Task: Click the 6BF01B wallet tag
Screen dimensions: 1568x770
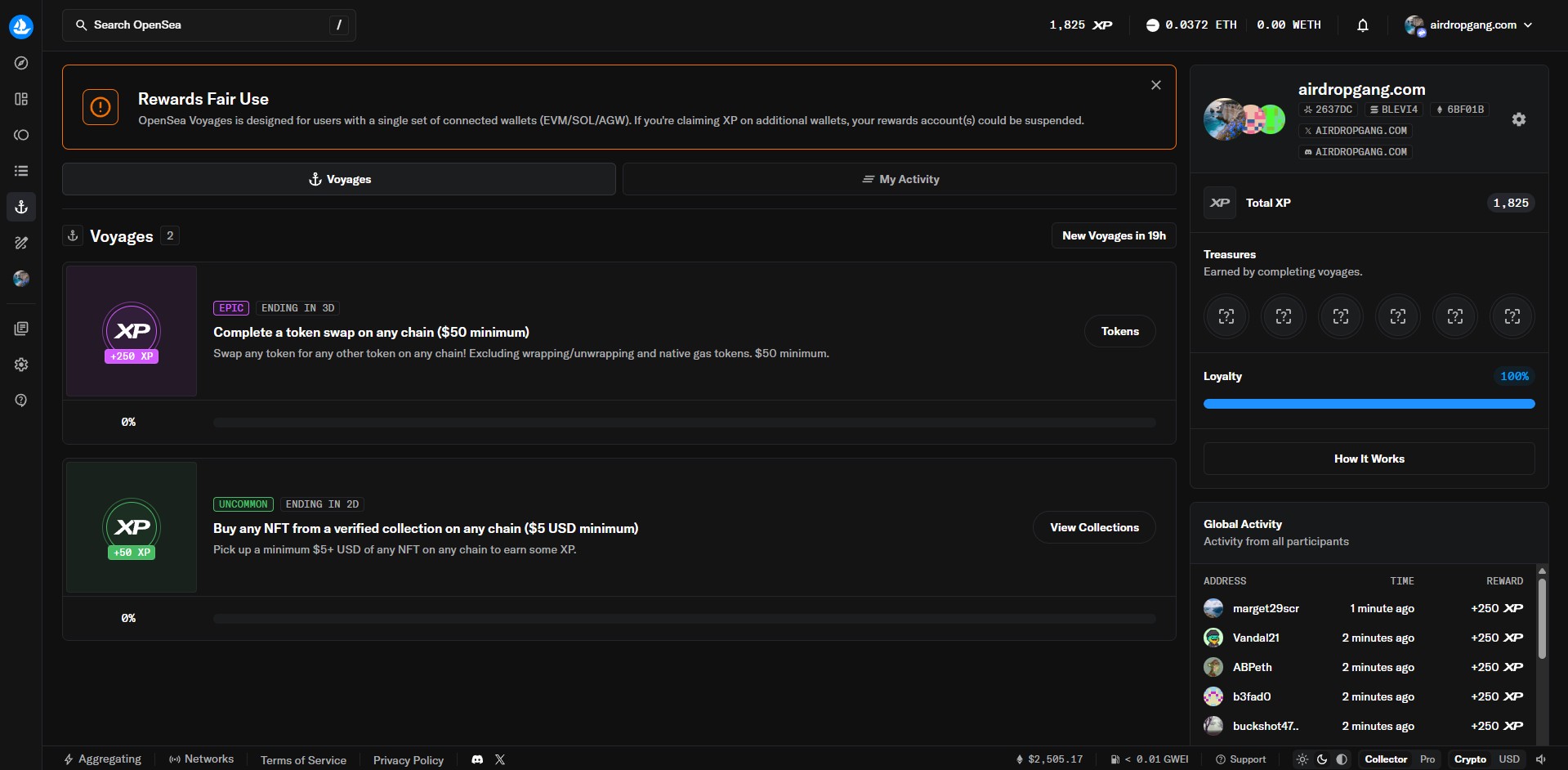Action: [1459, 110]
